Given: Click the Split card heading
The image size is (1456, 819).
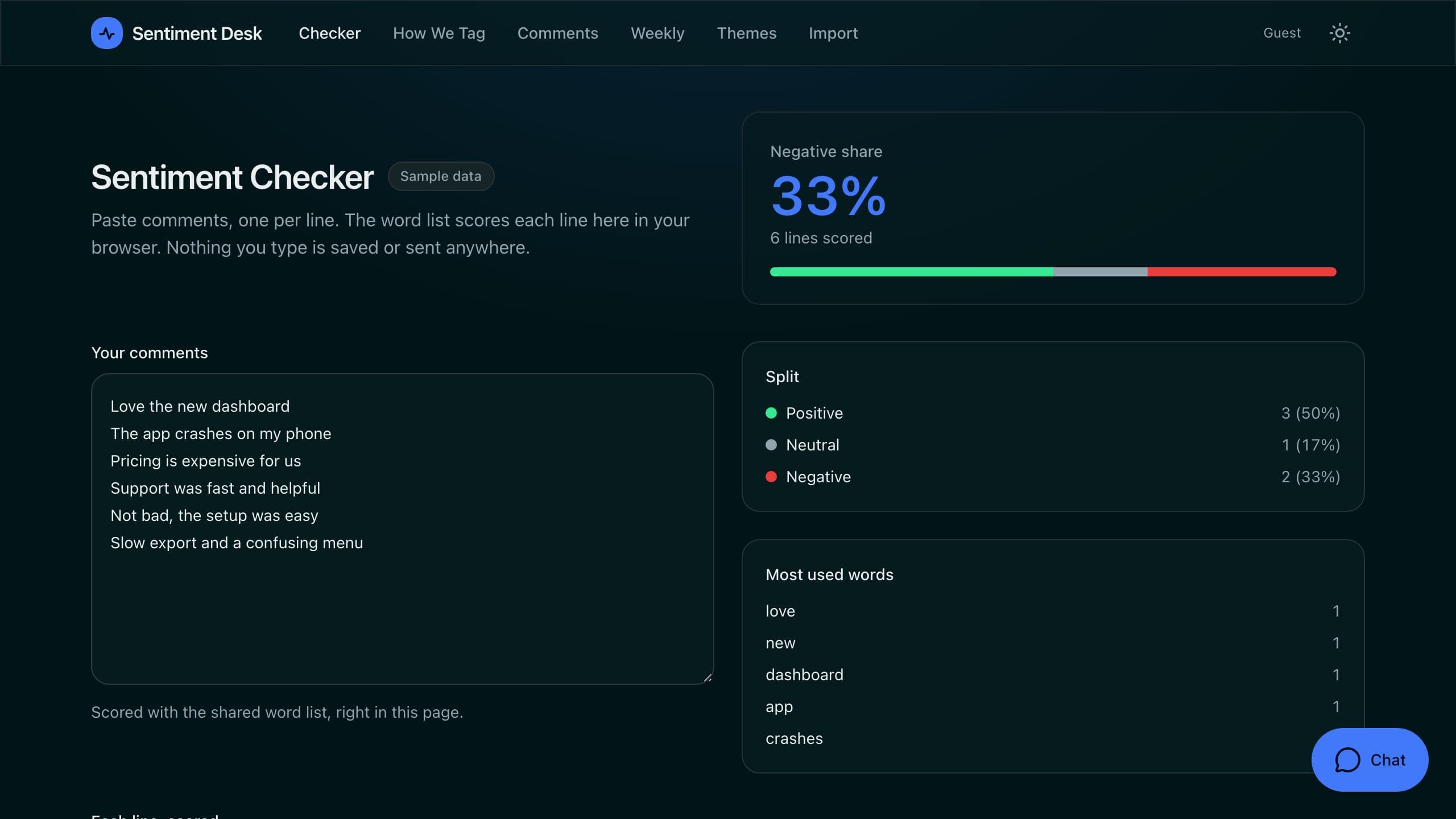Looking at the screenshot, I should click(x=782, y=377).
